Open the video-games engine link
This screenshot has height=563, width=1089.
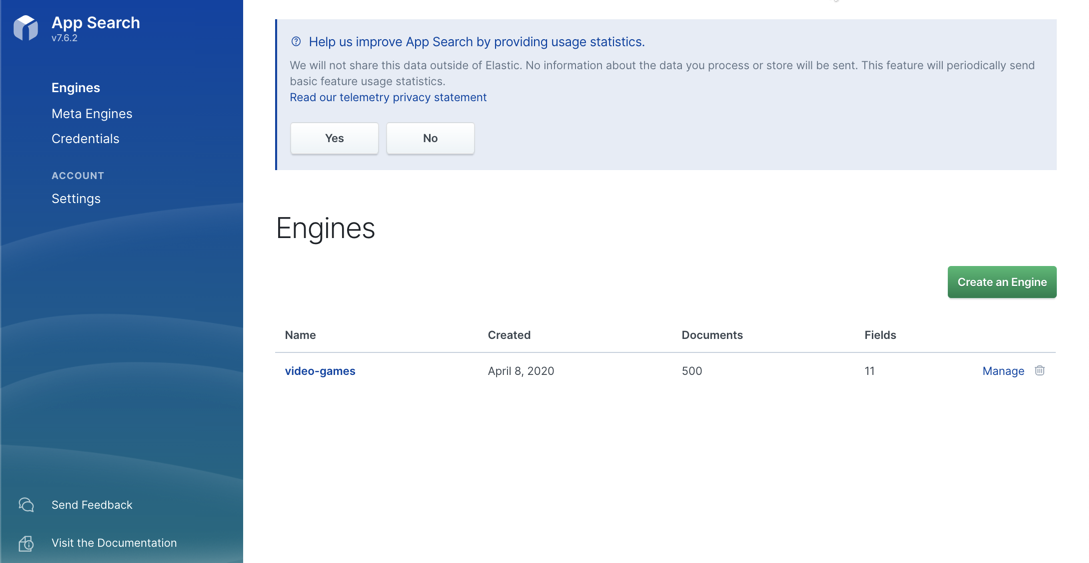(x=320, y=371)
